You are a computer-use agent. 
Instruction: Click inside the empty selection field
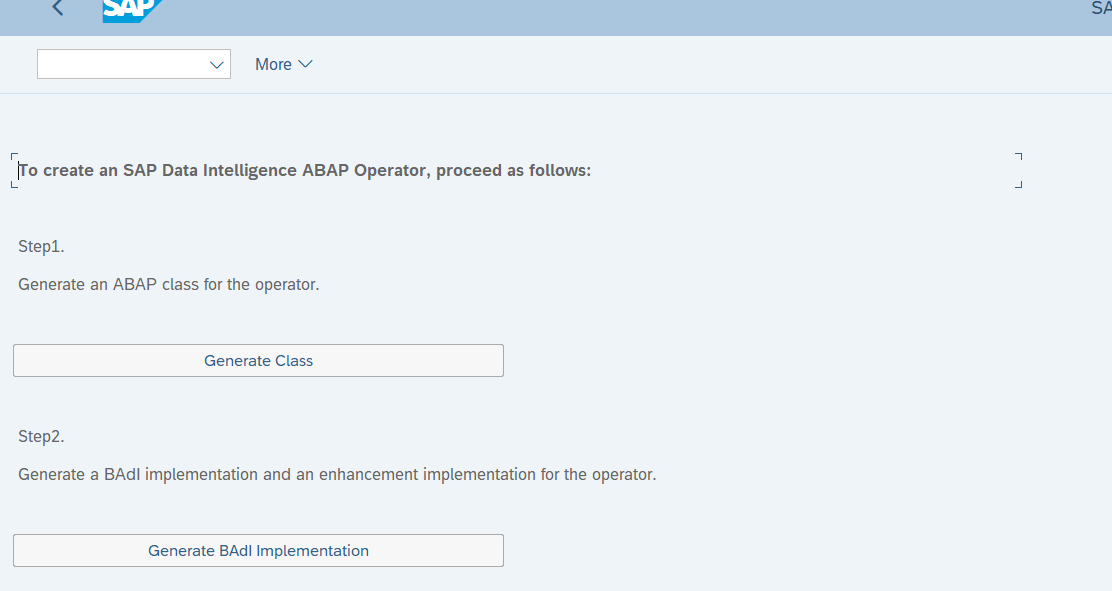(x=120, y=64)
